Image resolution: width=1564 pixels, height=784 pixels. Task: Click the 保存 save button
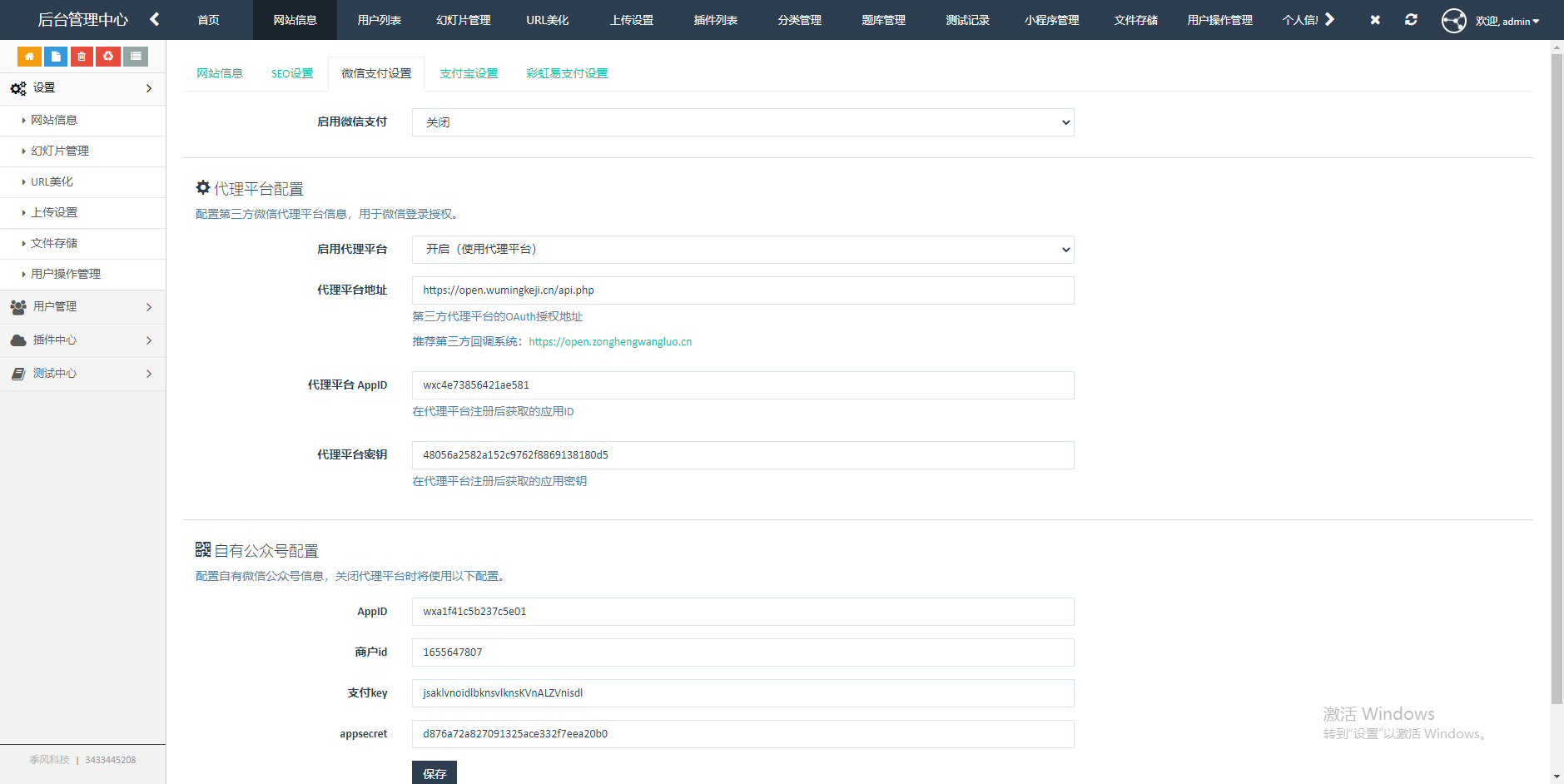point(434,773)
